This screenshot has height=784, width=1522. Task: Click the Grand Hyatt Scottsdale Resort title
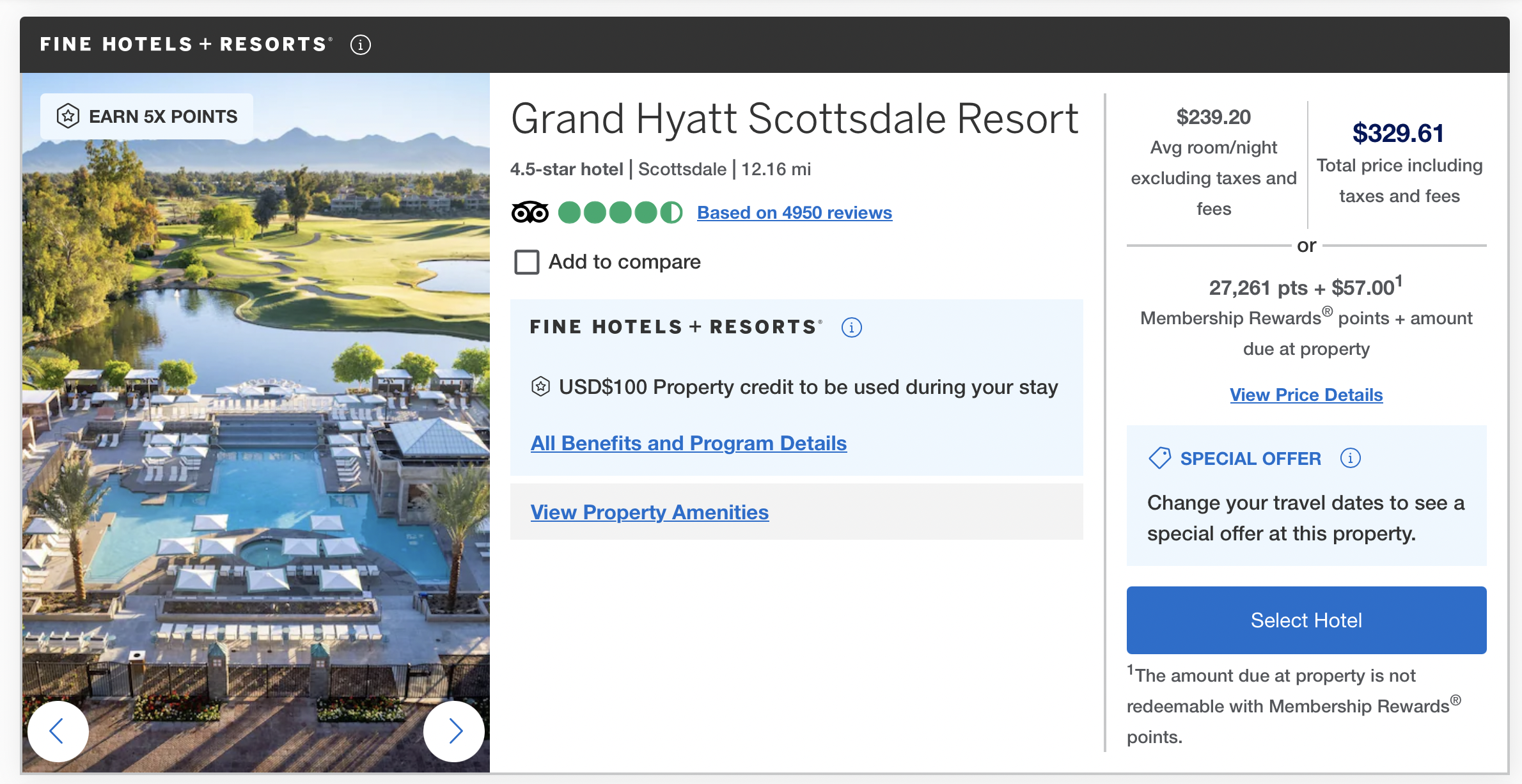[794, 119]
